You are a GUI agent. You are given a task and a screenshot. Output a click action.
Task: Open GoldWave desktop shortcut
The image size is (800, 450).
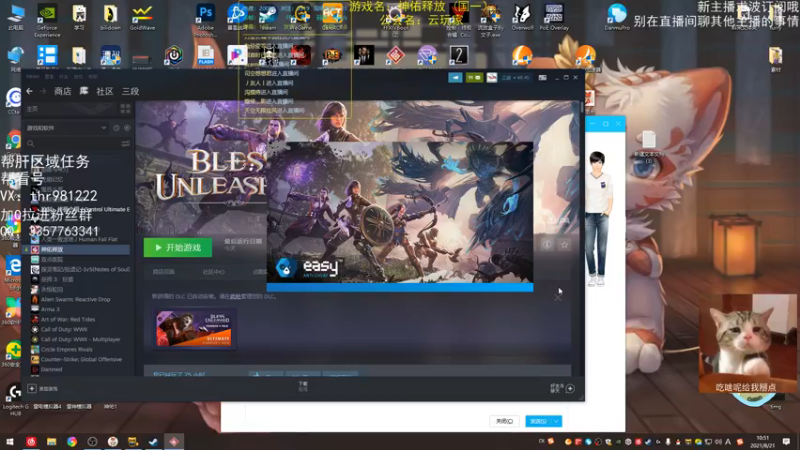[142, 18]
